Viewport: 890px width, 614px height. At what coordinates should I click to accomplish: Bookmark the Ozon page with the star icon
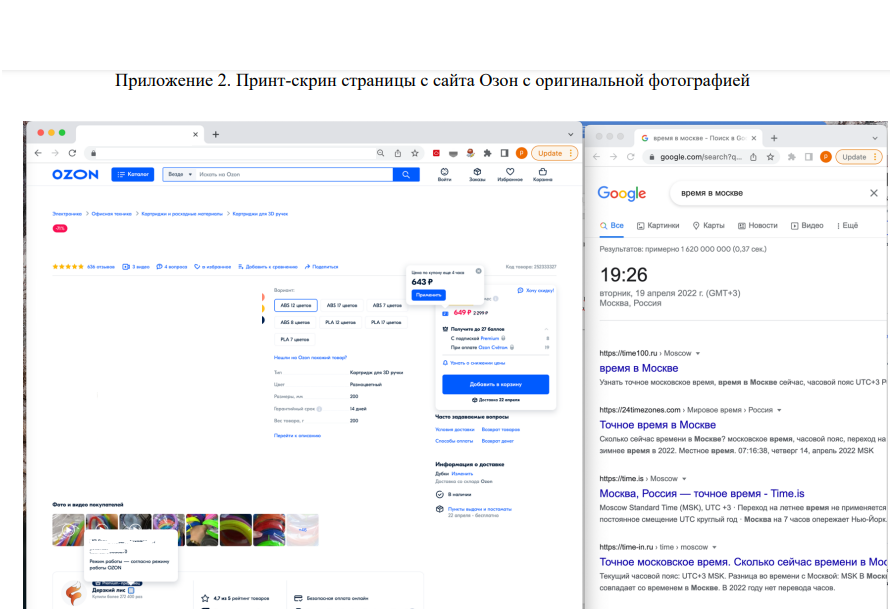coord(415,153)
